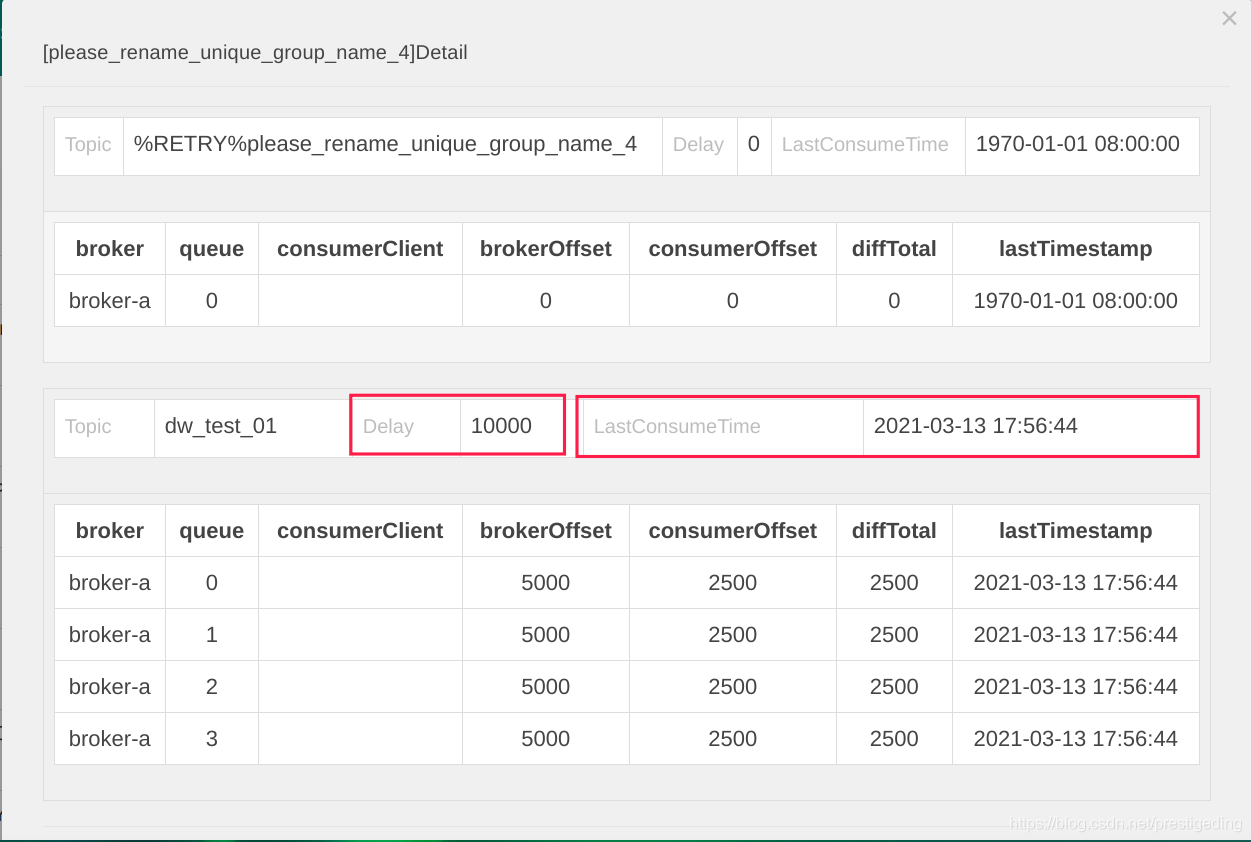Click brokerOffset header in dw_test_01 table
1251x842 pixels.
546,531
